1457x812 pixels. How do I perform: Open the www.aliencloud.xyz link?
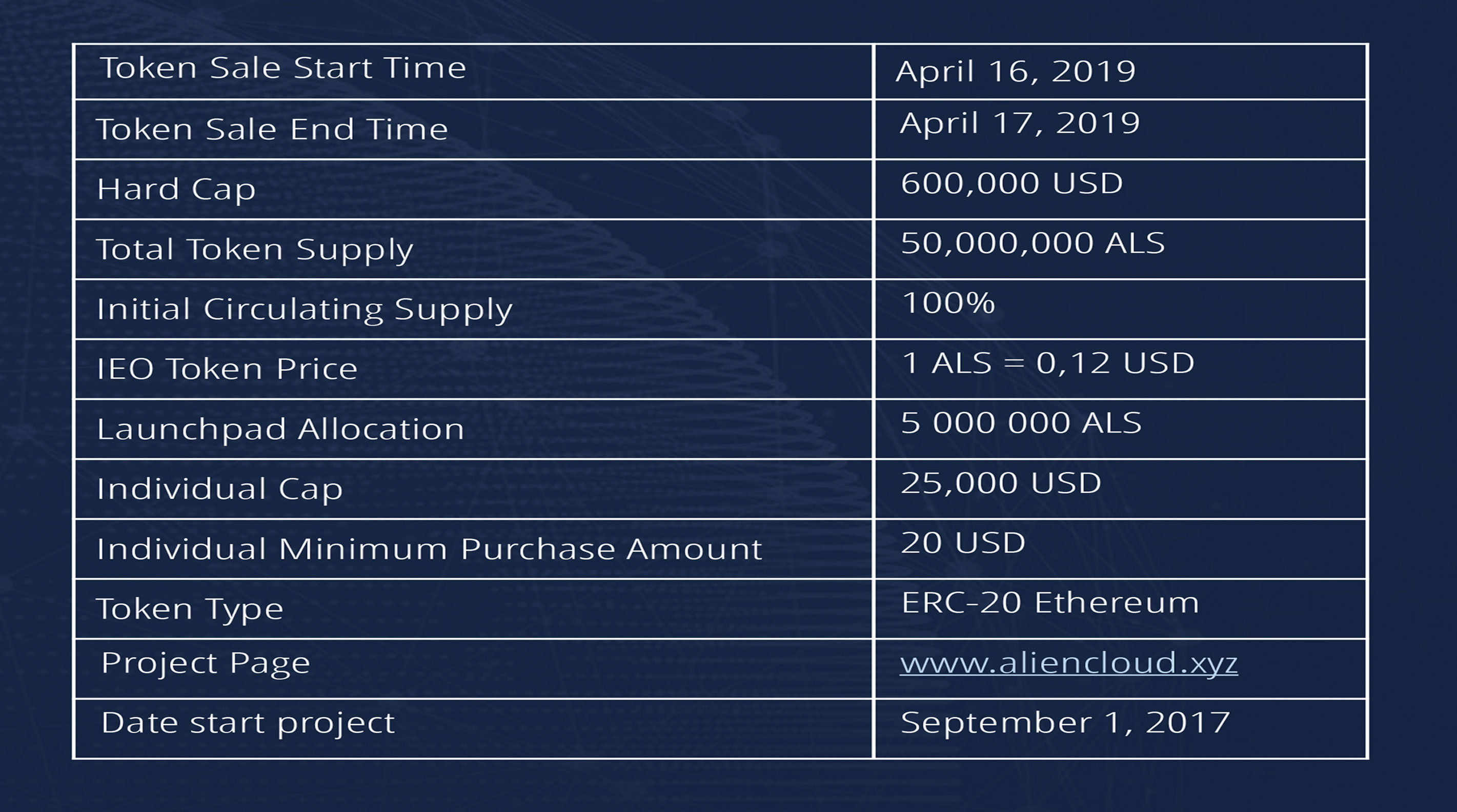(x=1068, y=663)
